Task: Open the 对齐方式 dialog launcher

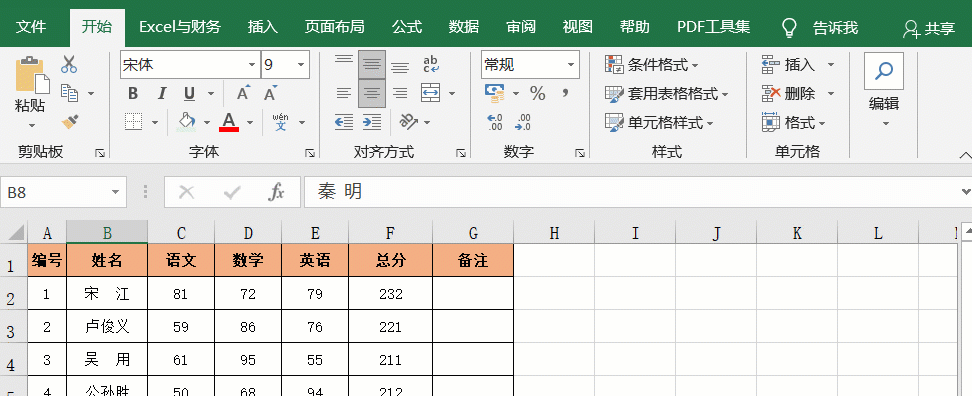Action: (461, 153)
